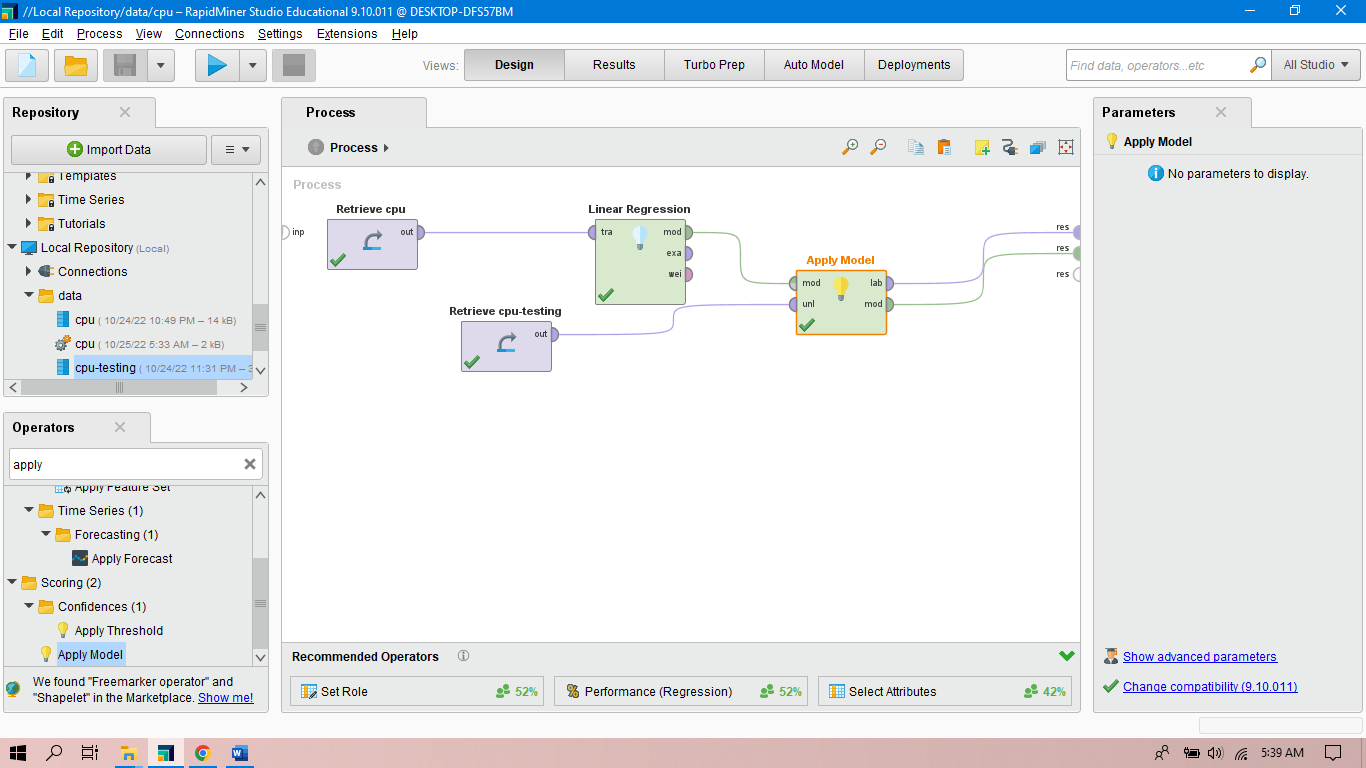The height and width of the screenshot is (768, 1366).
Task: Click the Import Data button
Action: click(x=108, y=149)
